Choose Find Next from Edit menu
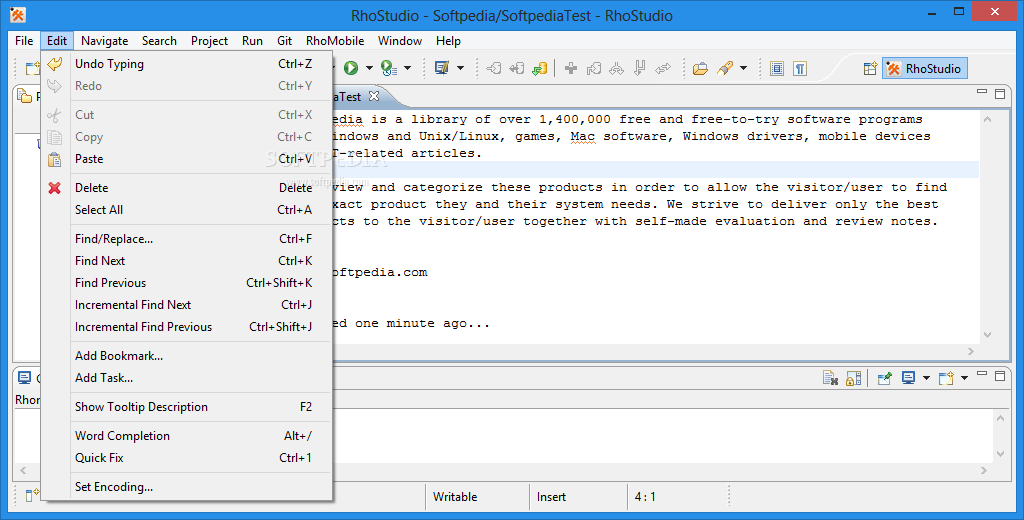 coord(187,261)
